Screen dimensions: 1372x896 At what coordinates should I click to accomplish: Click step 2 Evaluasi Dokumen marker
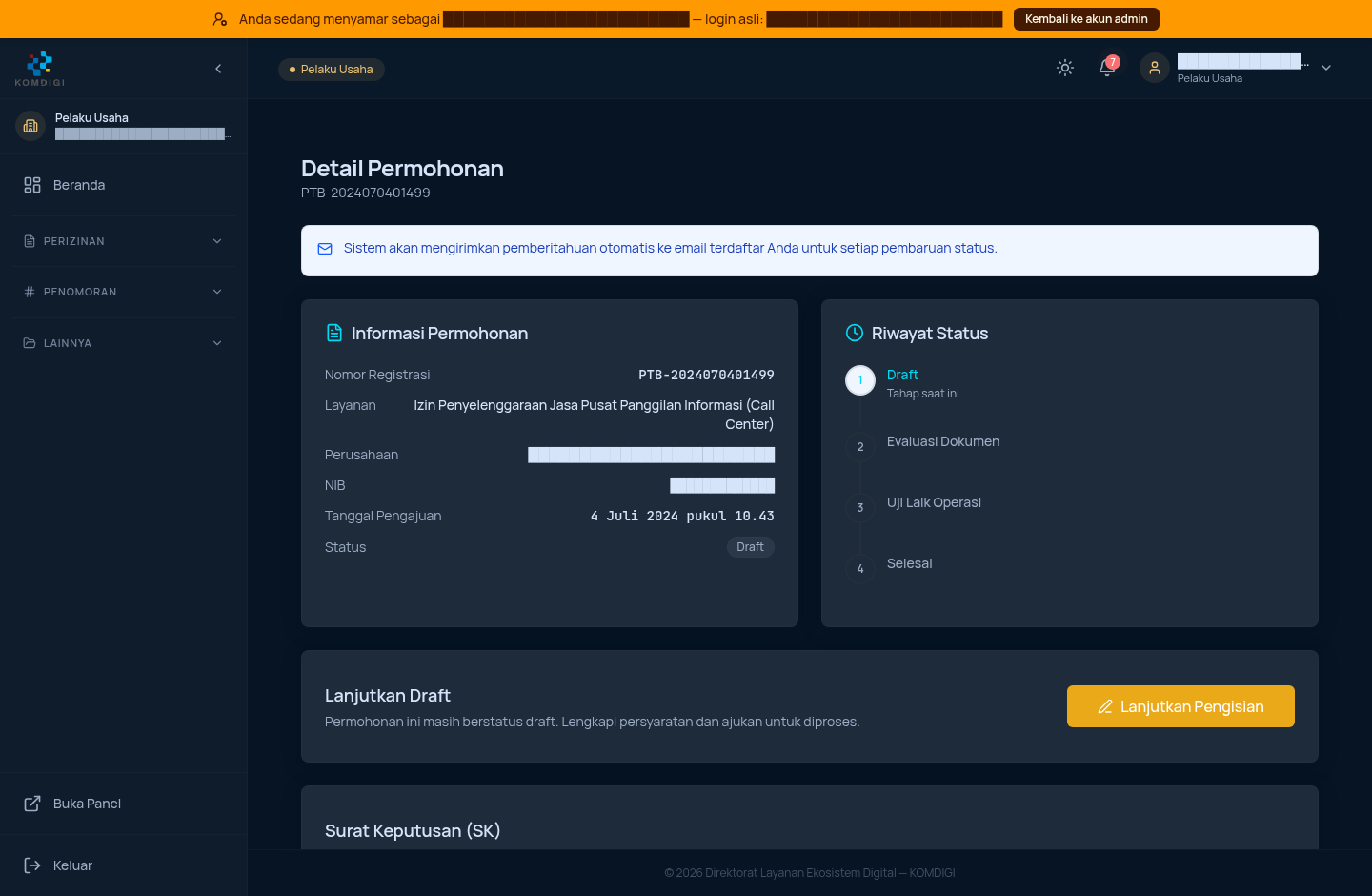(x=860, y=447)
